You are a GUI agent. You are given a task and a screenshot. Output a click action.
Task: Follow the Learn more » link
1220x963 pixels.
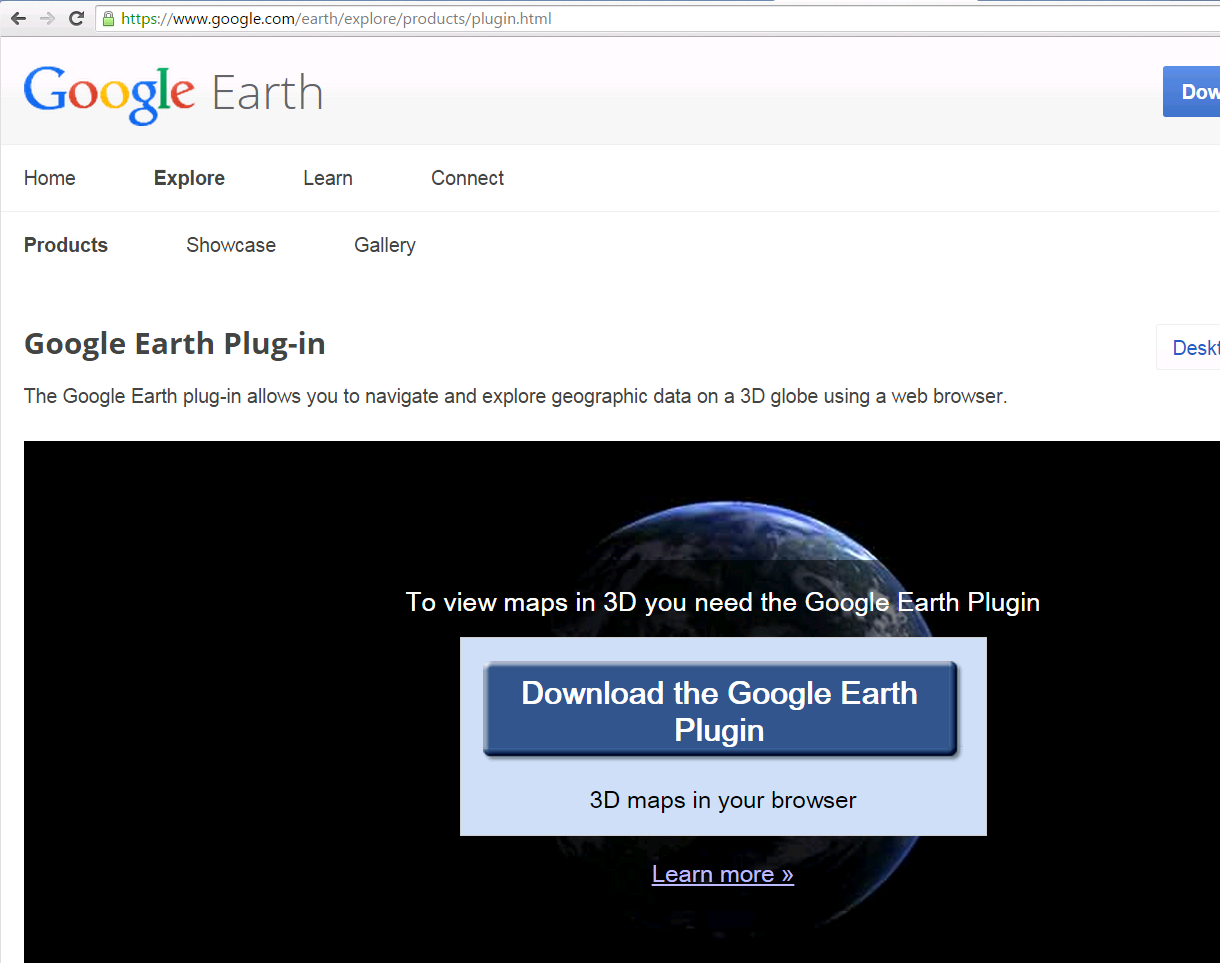pyautogui.click(x=722, y=874)
